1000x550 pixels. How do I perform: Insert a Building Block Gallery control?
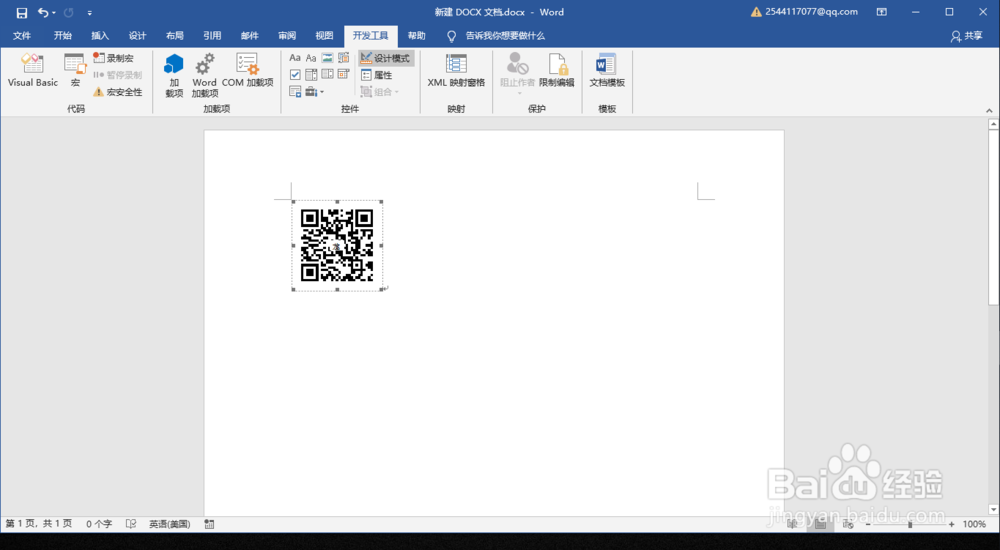point(344,58)
